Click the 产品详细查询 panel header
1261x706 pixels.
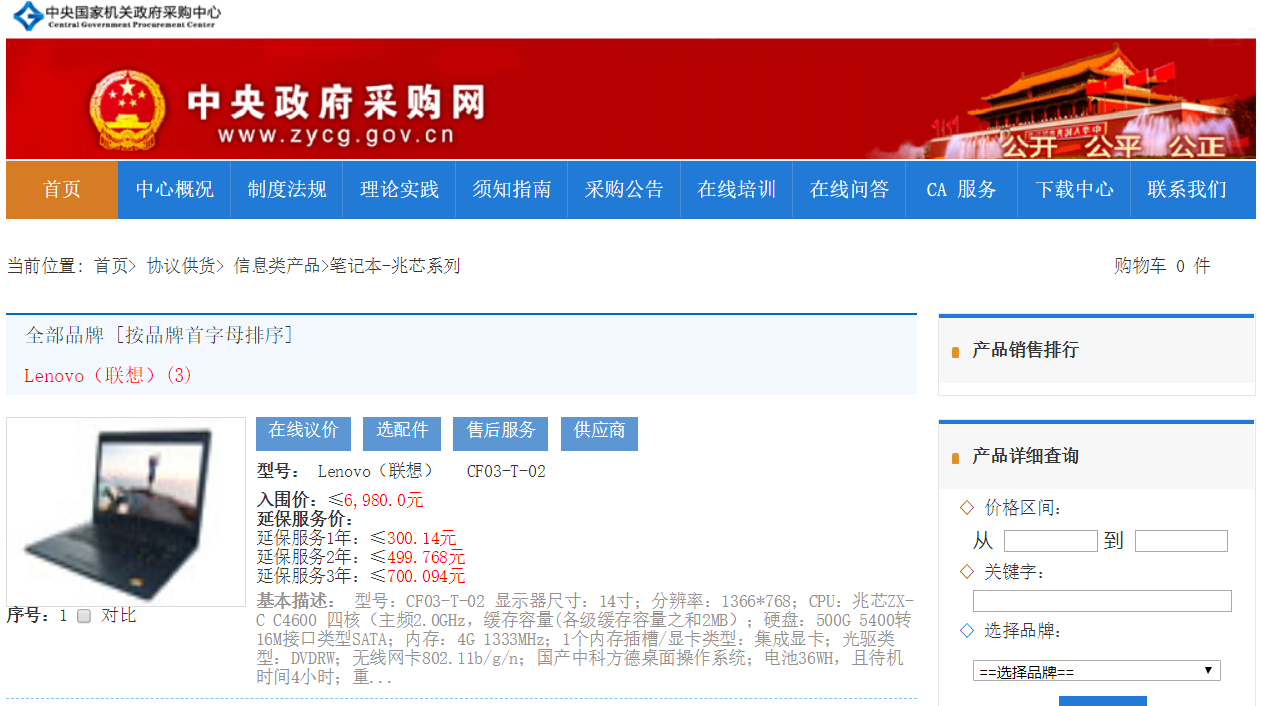(1096, 456)
